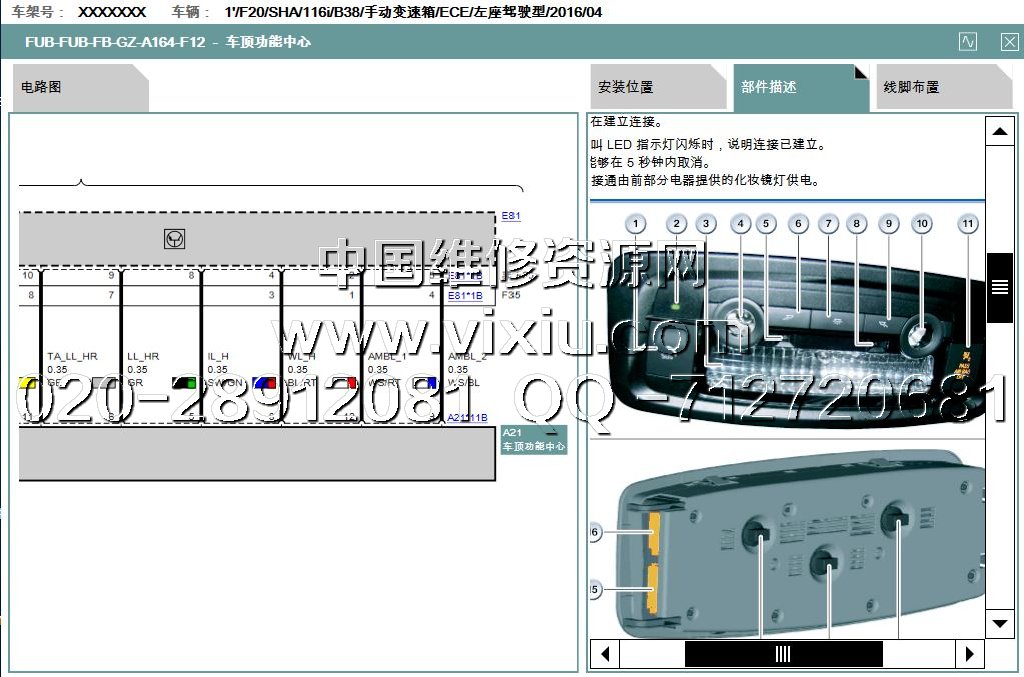Open the A21*11B connector link
1024x677 pixels.
[x=467, y=418]
